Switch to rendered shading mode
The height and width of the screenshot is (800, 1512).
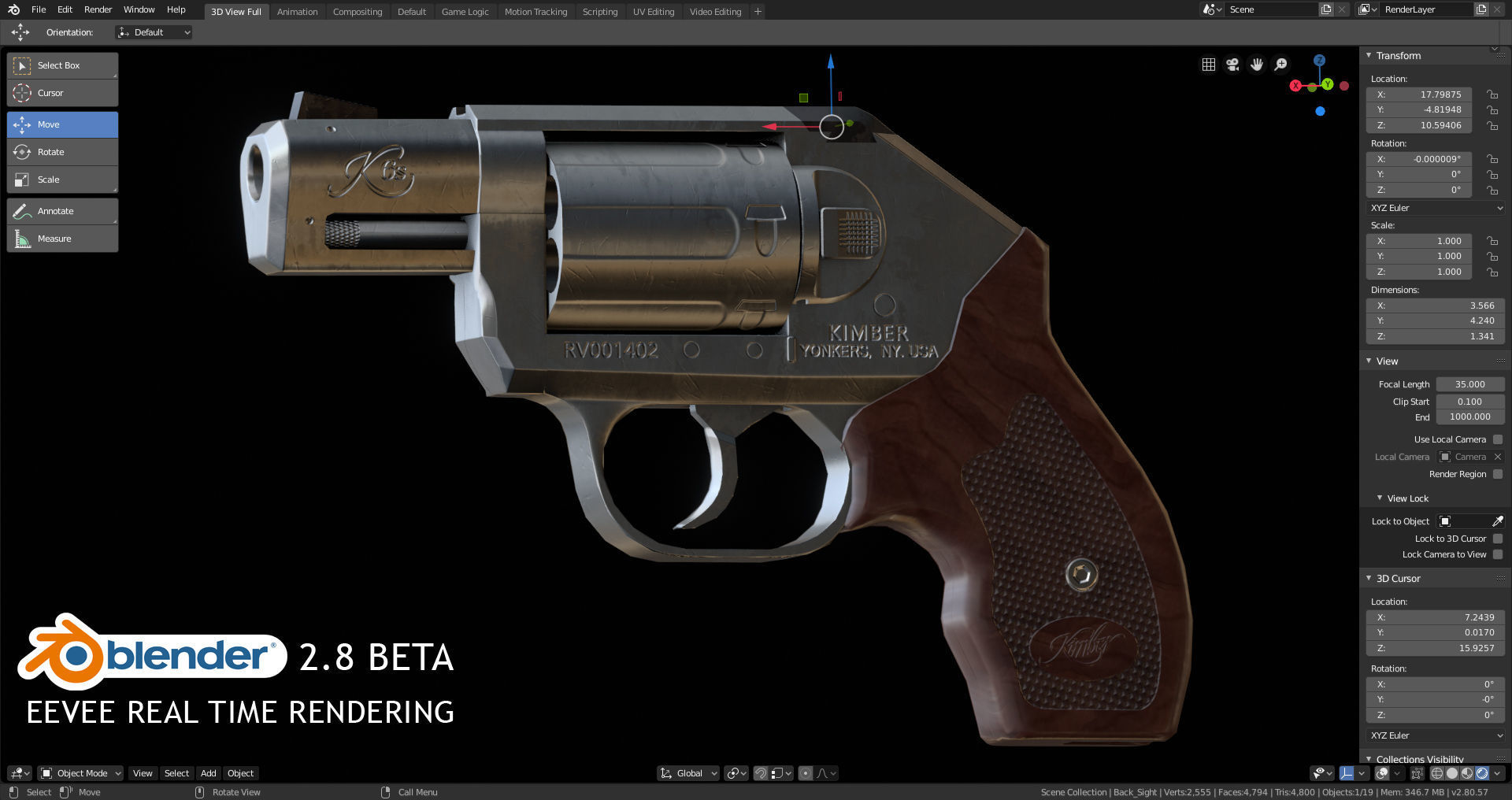(1482, 773)
